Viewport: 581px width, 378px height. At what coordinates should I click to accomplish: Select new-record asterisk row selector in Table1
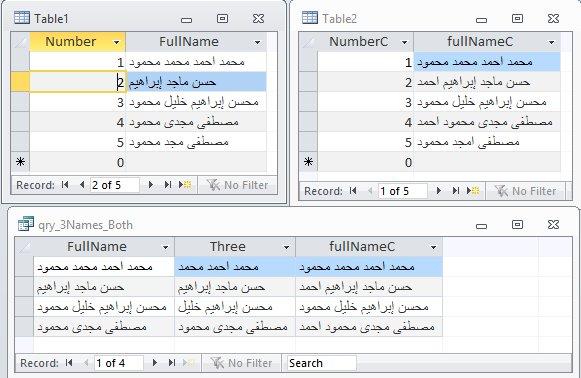point(20,162)
